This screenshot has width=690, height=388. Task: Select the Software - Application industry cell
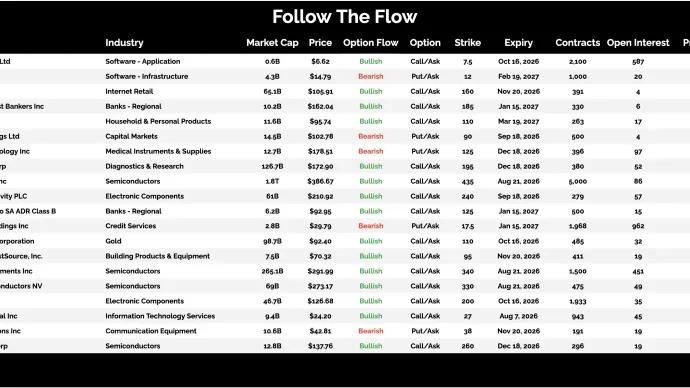coord(143,62)
